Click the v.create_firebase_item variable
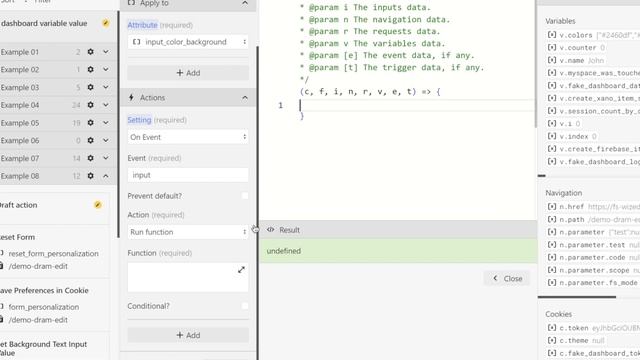 click(599, 149)
